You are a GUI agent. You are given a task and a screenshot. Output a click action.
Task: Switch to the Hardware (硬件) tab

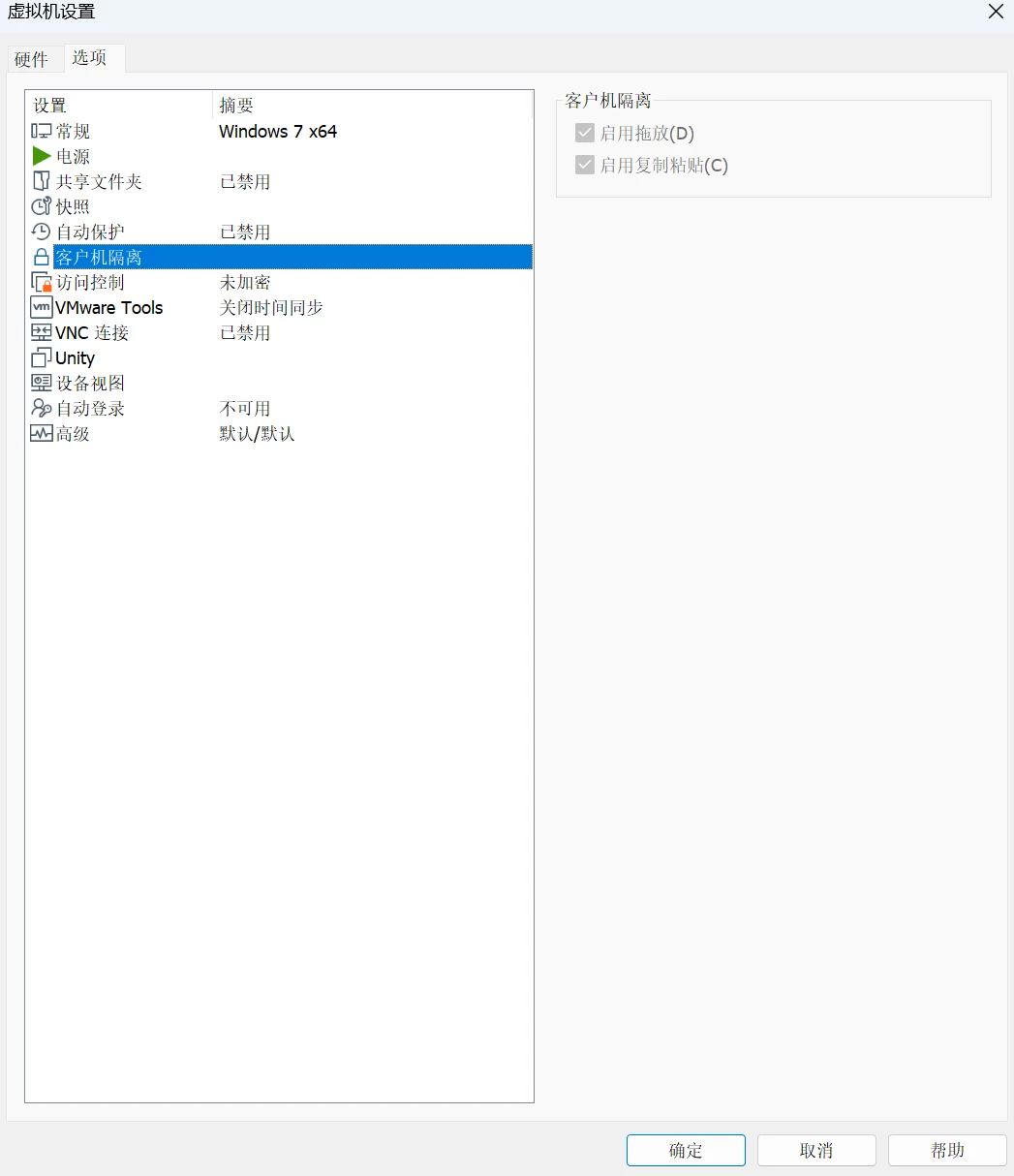click(31, 59)
